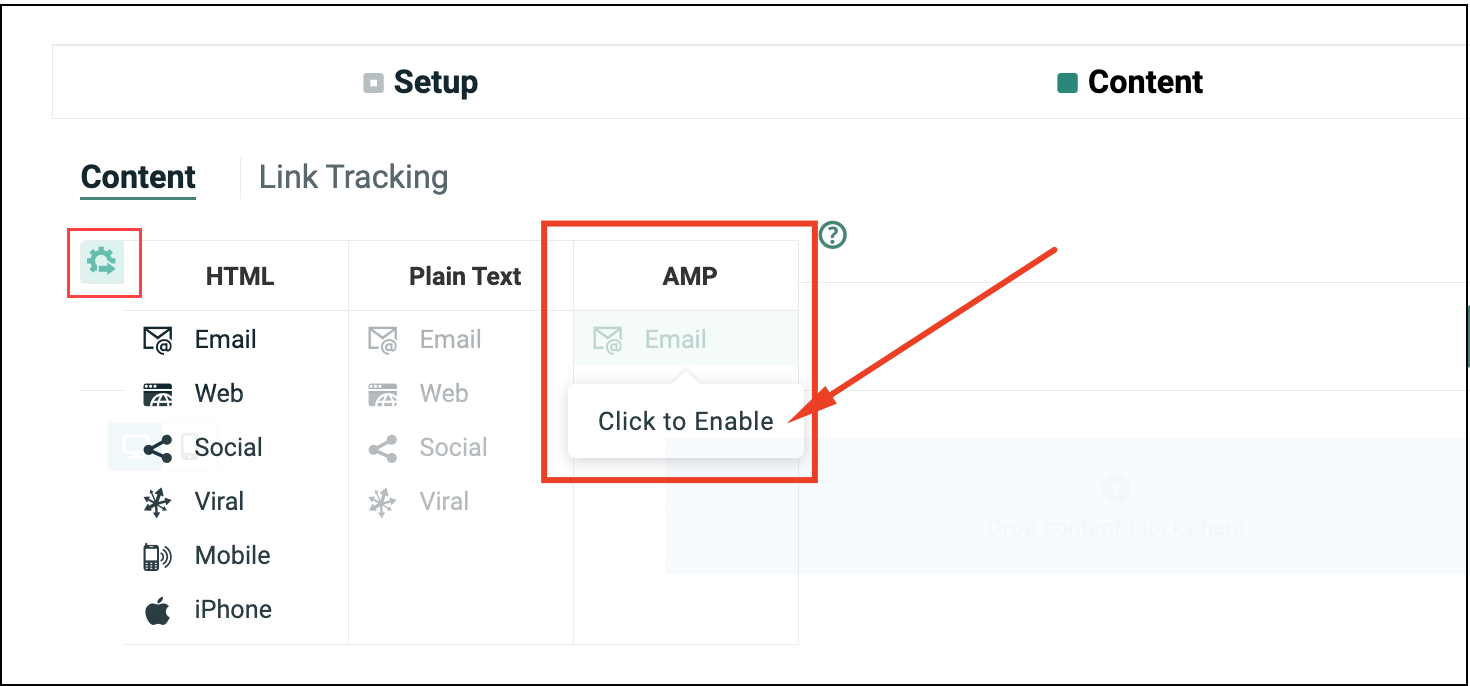Image resolution: width=1470 pixels, height=686 pixels.
Task: Enable Plain Text Web option
Action: 443,394
